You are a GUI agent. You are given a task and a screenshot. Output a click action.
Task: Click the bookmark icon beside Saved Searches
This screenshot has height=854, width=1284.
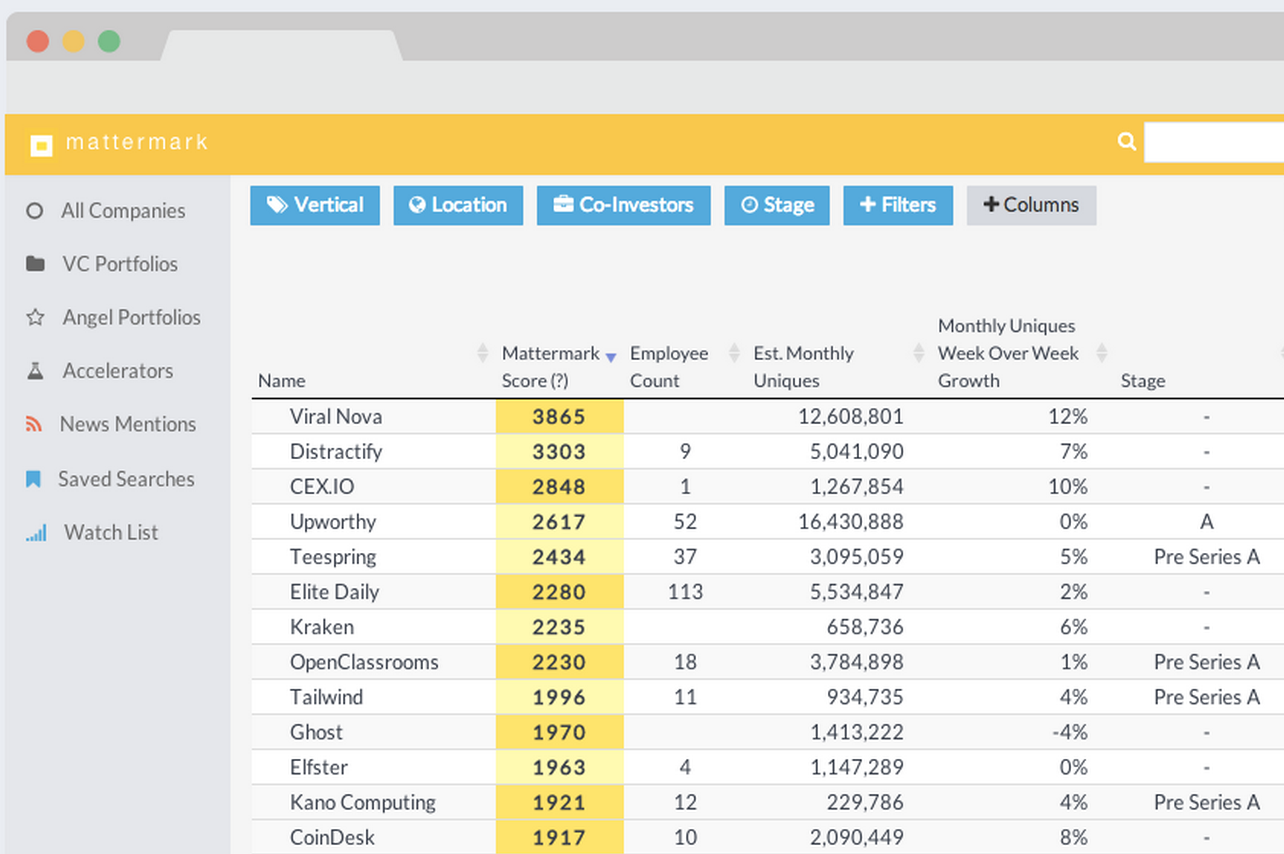[x=34, y=480]
